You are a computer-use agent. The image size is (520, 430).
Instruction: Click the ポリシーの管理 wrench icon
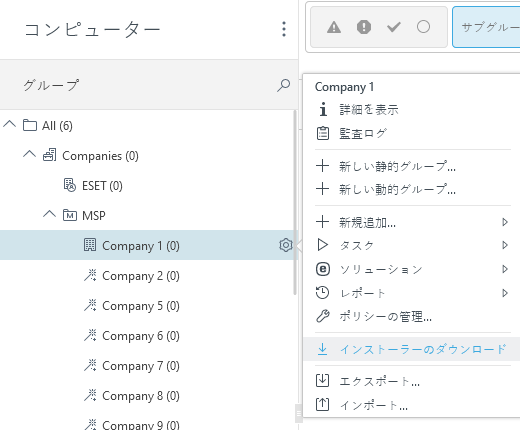(x=323, y=316)
